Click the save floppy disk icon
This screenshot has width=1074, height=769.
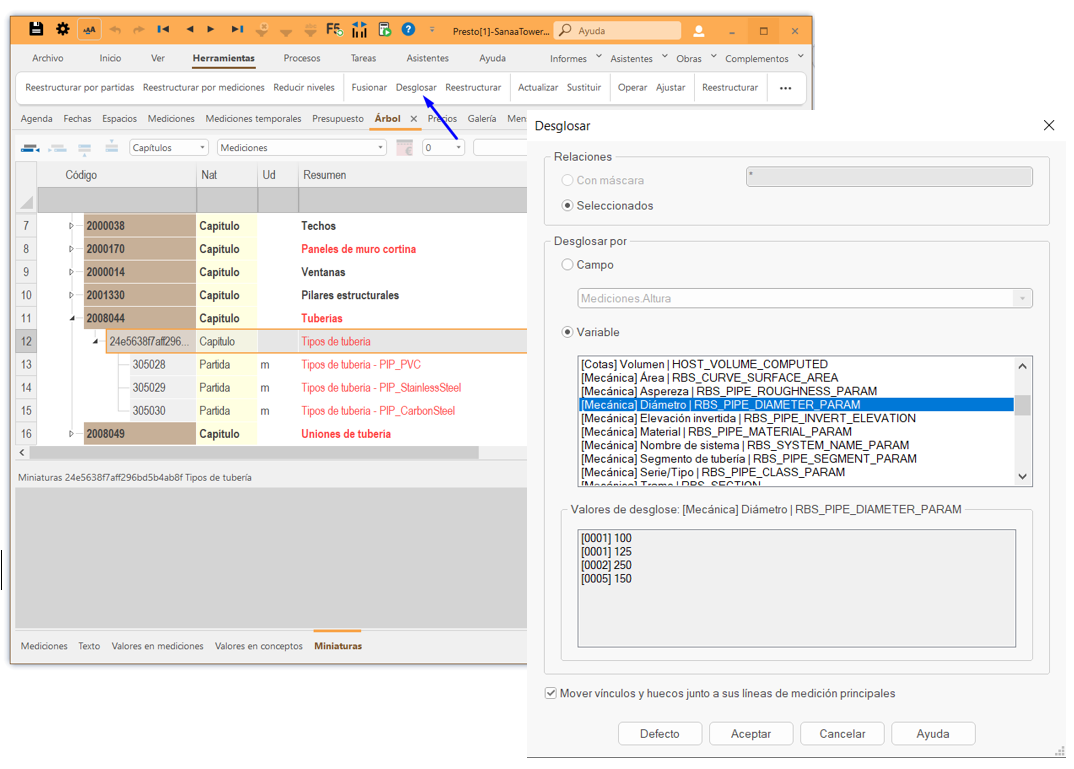36,29
